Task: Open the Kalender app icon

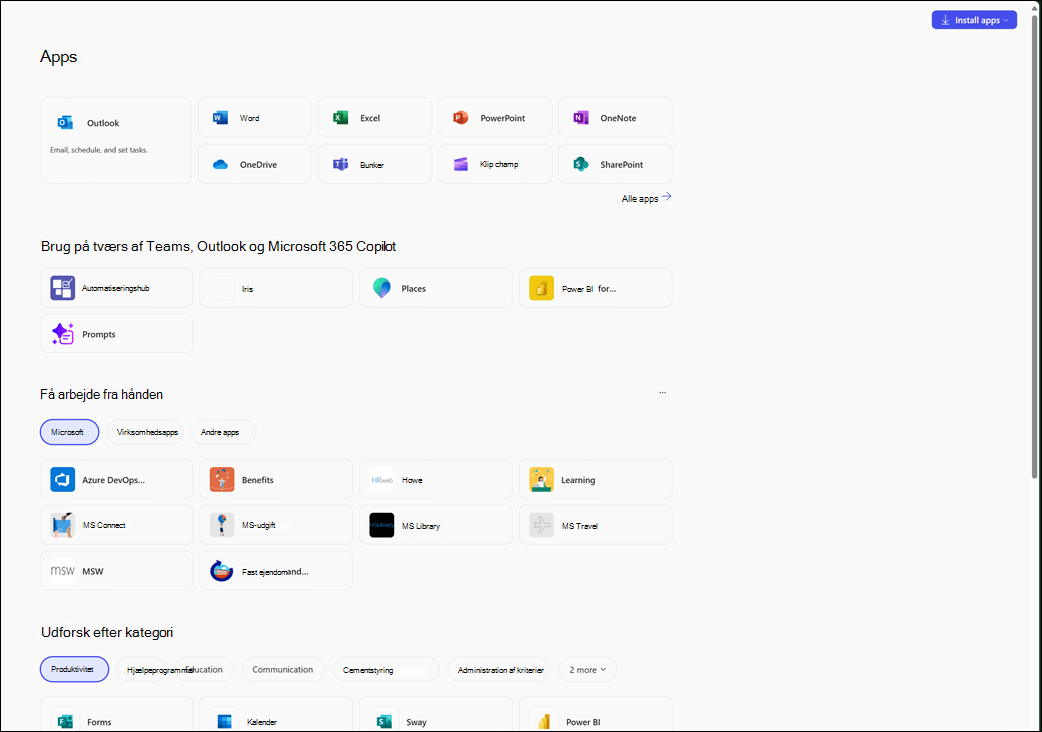Action: 225,721
